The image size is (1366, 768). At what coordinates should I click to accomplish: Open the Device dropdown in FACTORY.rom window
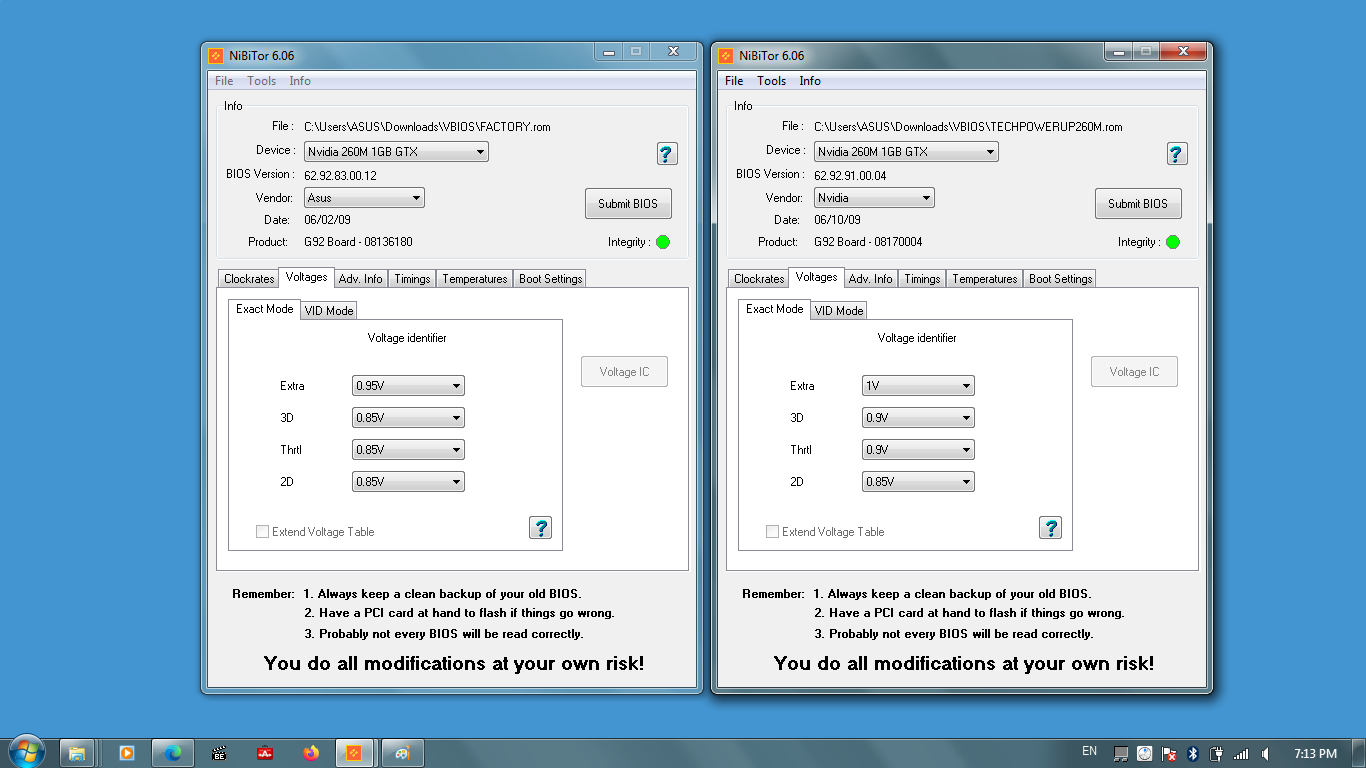point(396,152)
